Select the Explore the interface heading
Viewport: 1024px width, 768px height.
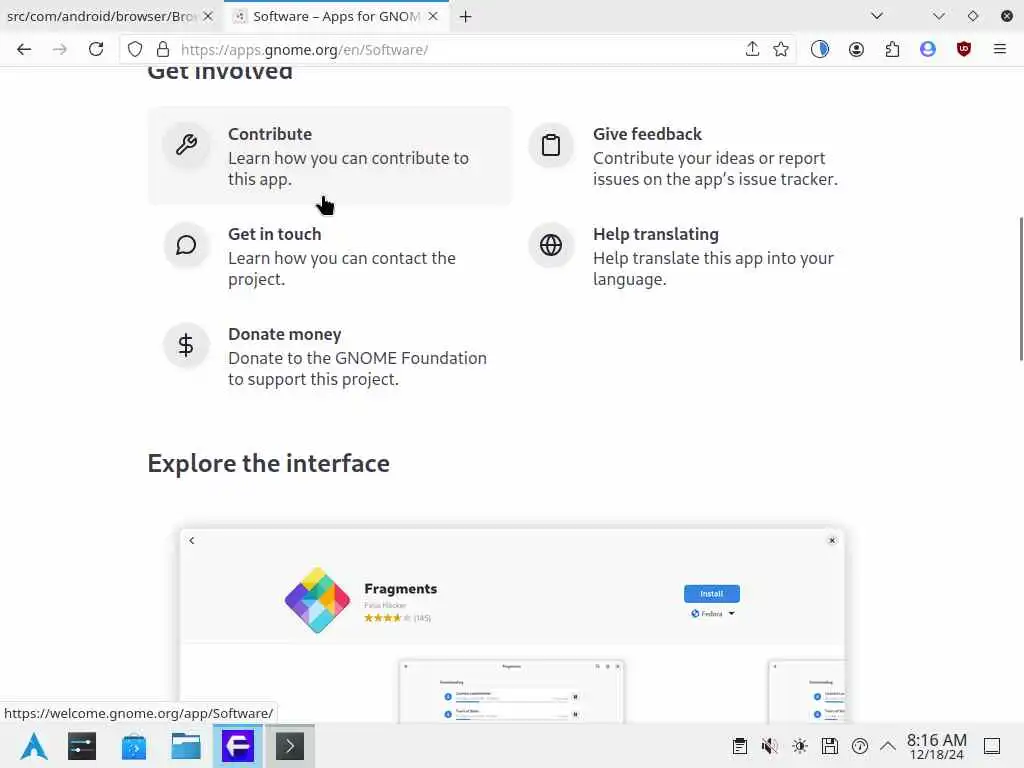coord(268,463)
